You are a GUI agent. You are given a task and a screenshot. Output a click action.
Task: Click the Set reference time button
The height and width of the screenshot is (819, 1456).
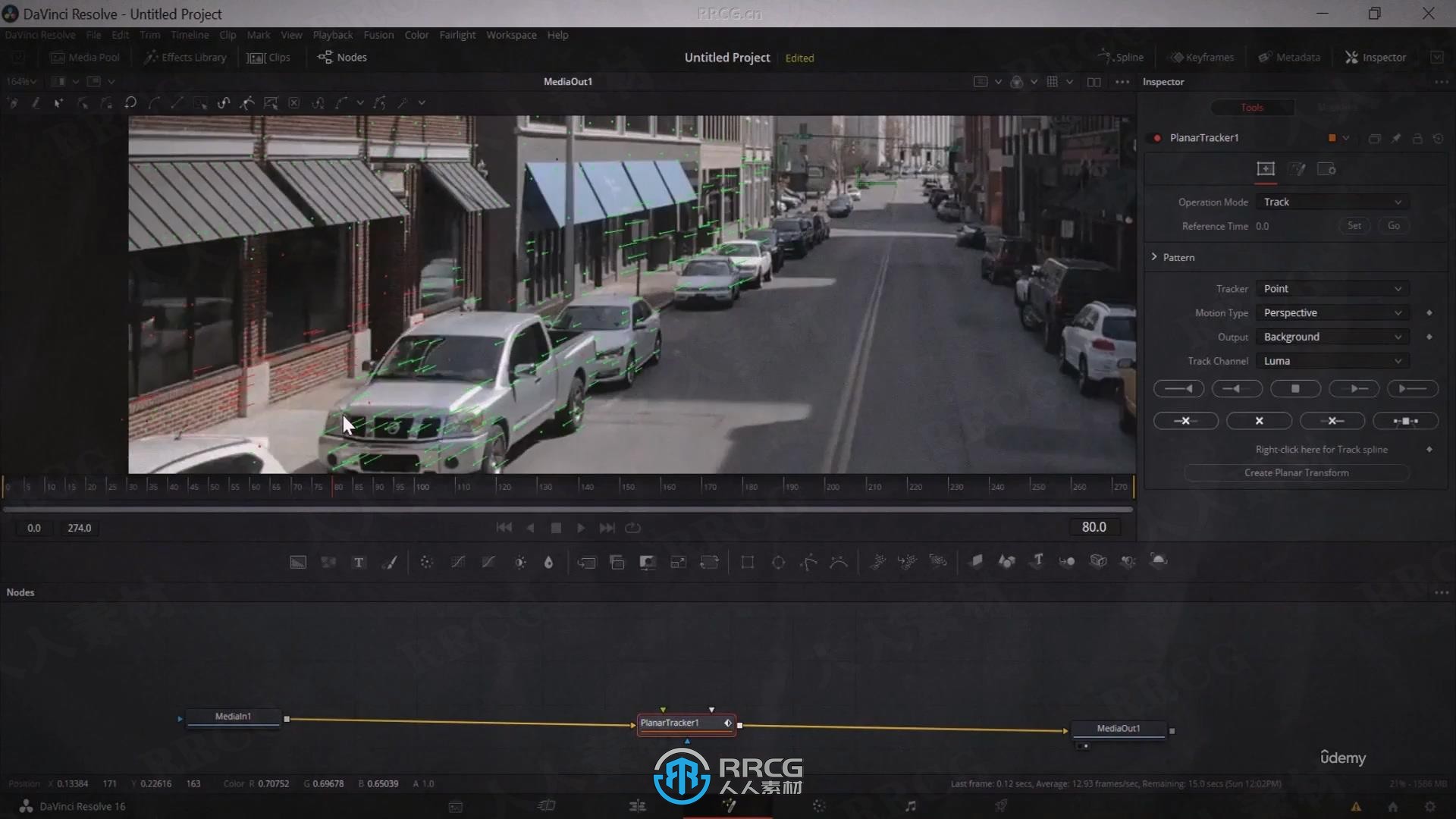(1354, 226)
